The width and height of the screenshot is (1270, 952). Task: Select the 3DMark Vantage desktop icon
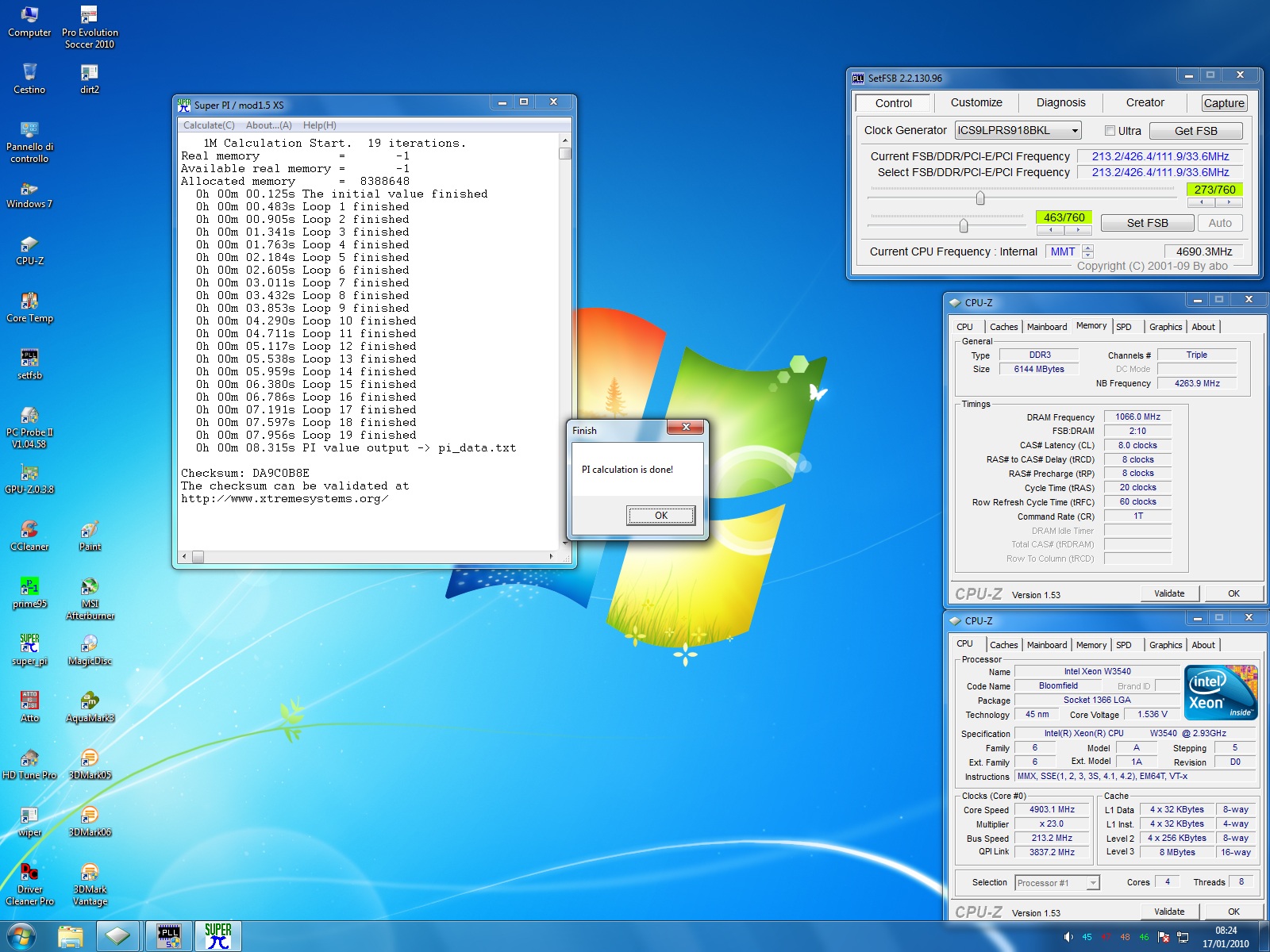(90, 884)
